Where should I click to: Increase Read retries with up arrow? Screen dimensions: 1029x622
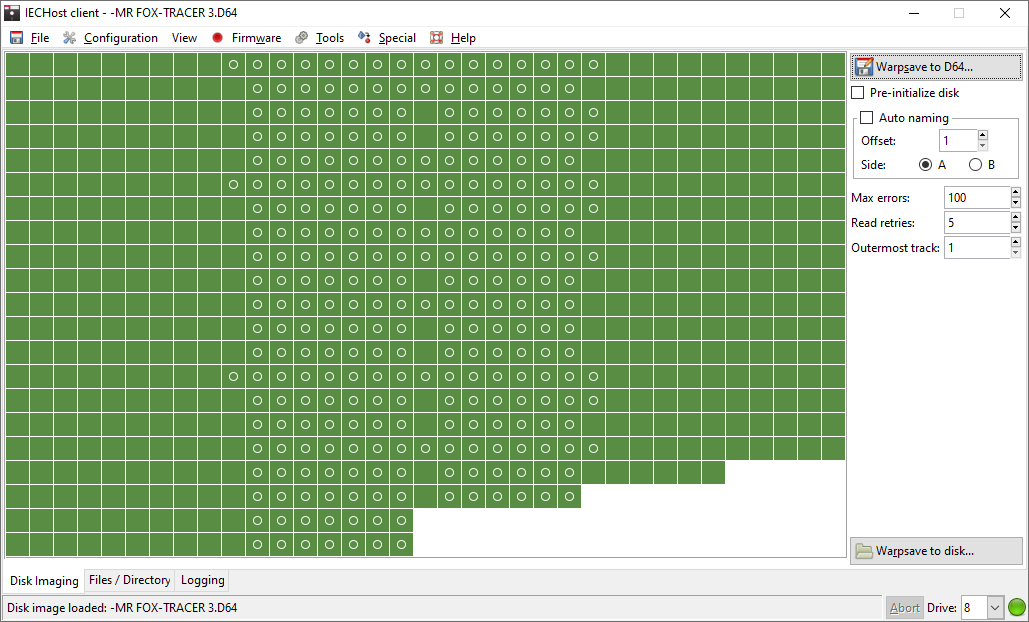(x=1016, y=217)
